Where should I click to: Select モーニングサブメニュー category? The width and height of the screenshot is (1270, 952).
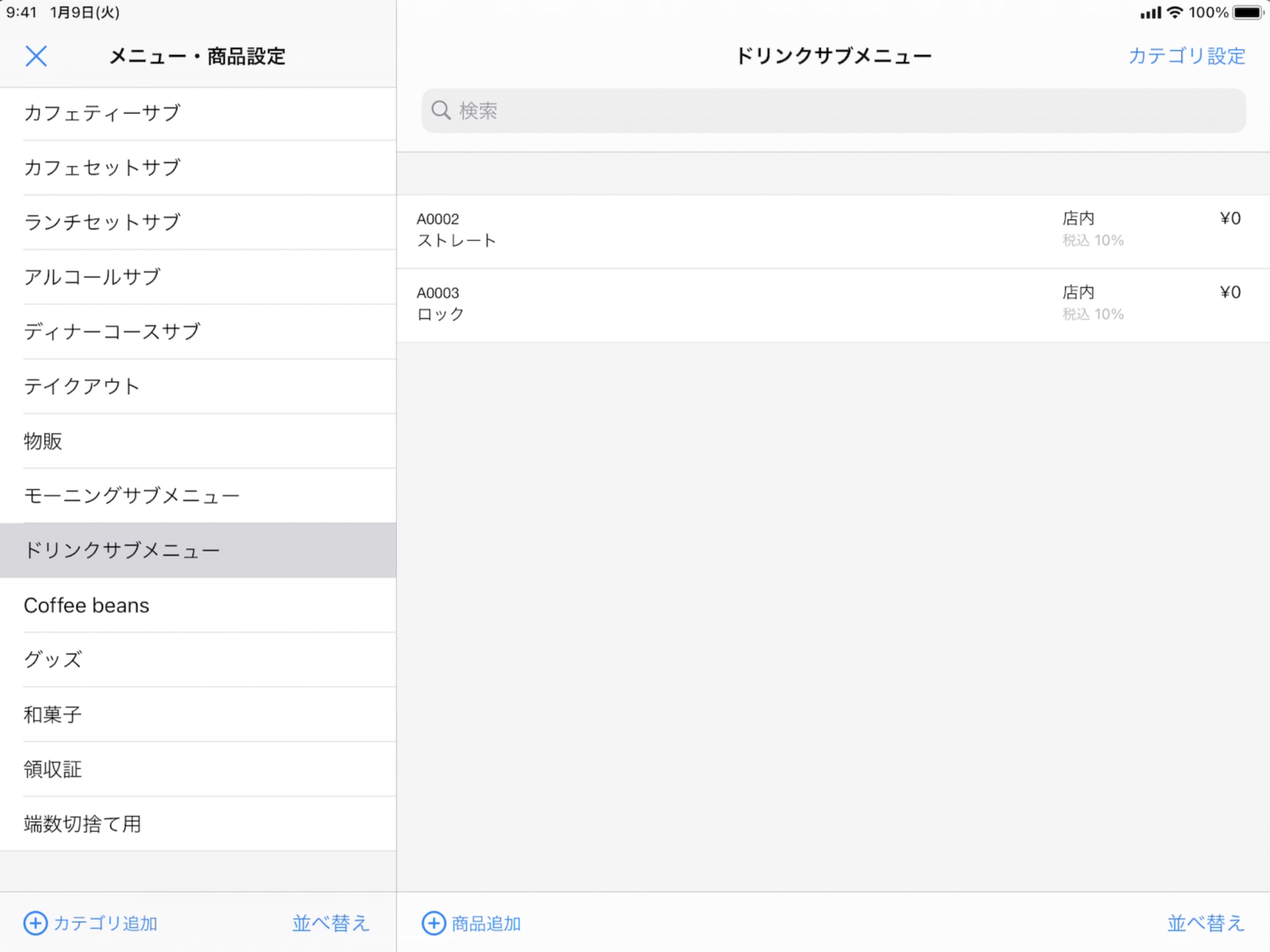point(198,495)
